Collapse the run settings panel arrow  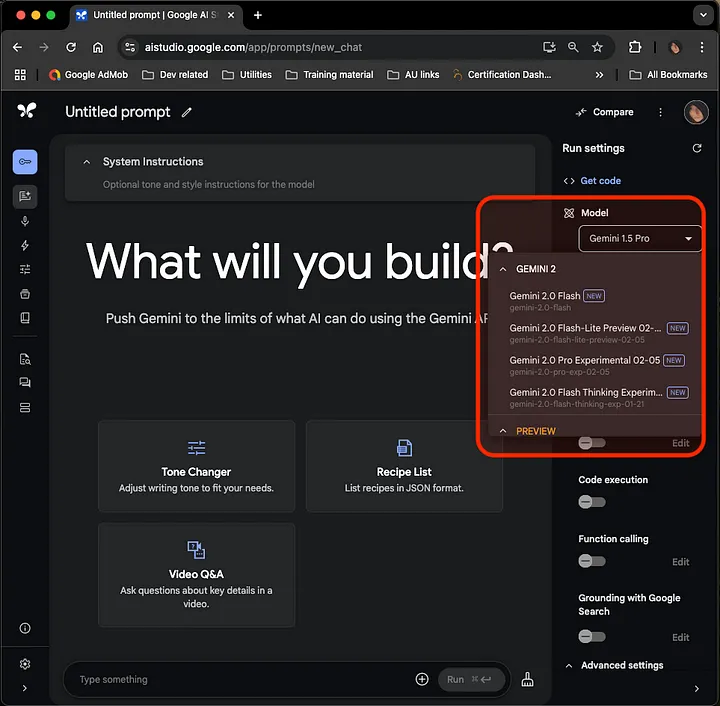pos(697,688)
